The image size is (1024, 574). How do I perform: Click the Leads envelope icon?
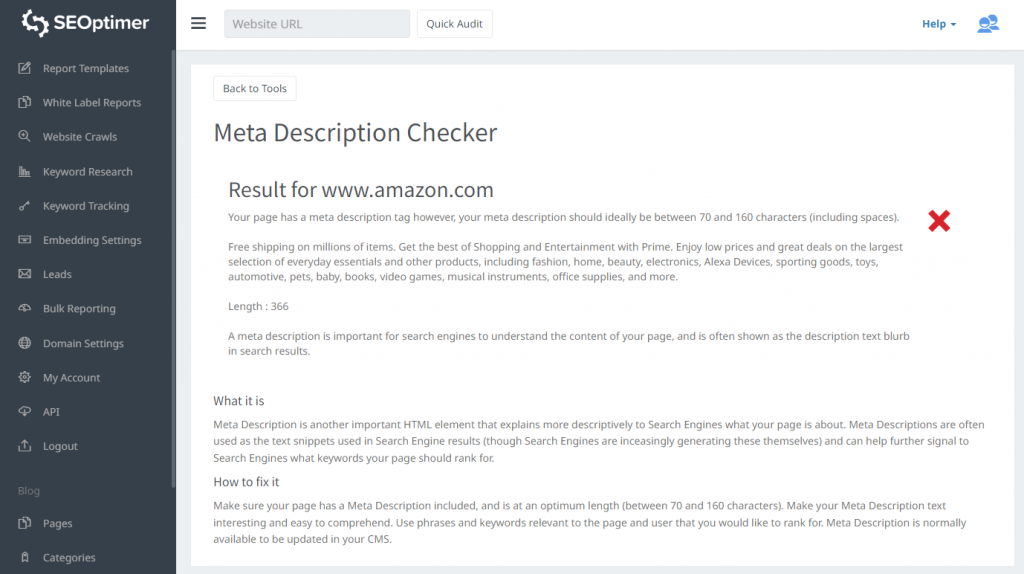click(x=24, y=274)
